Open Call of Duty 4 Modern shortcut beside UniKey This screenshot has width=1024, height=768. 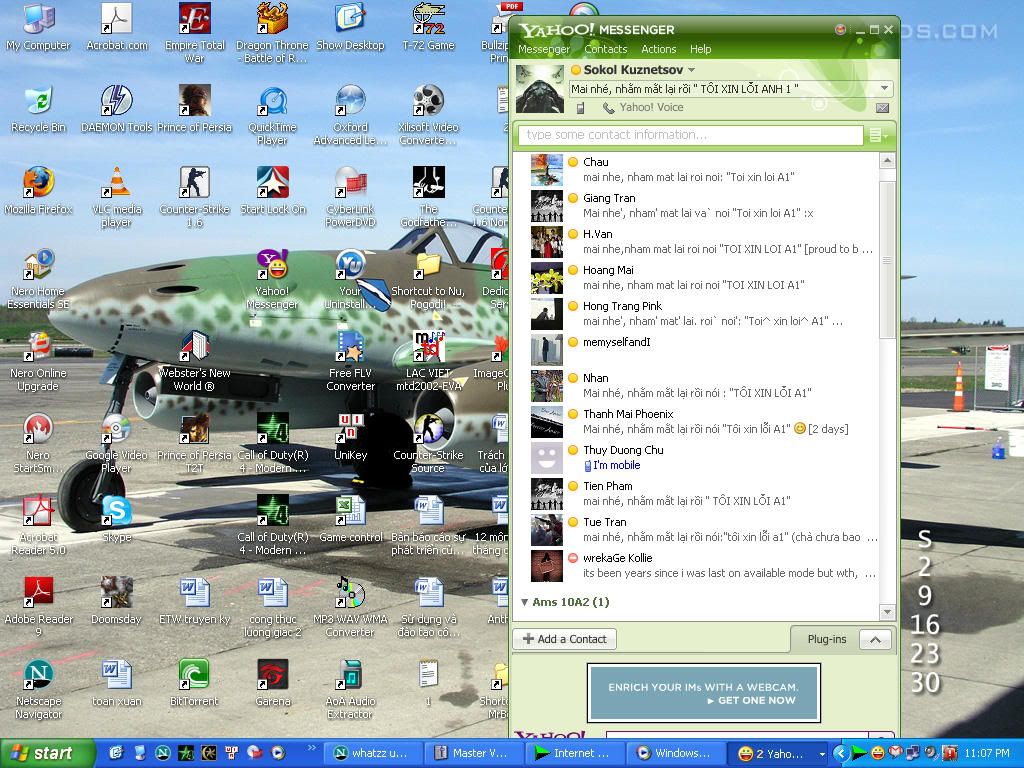tap(272, 443)
